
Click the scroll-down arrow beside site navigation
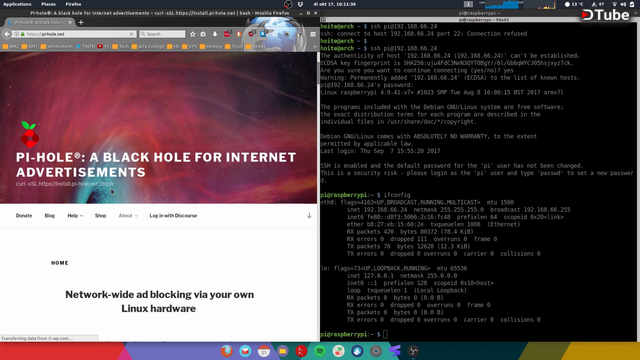click(309, 216)
